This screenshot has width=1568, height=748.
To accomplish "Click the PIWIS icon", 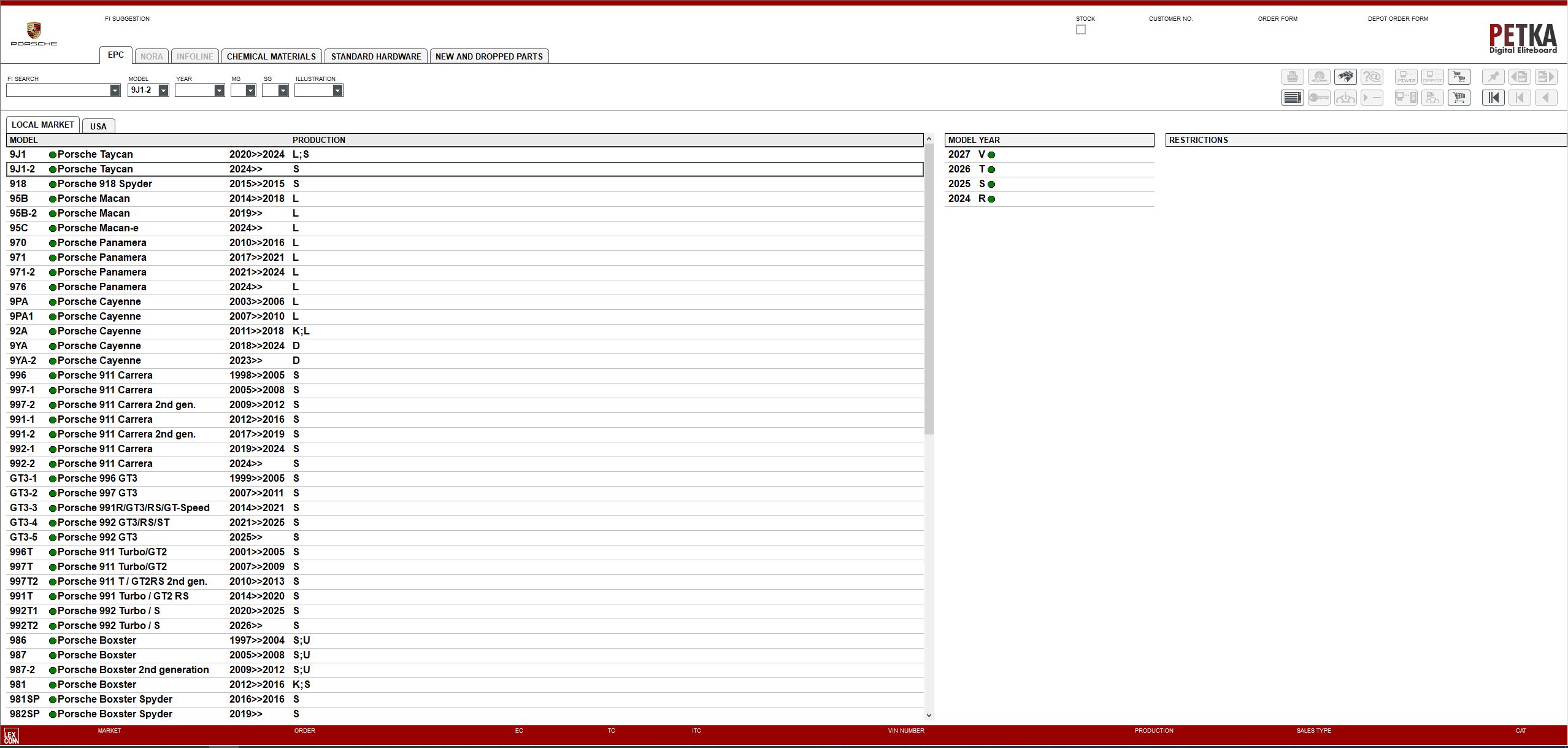I will (1405, 77).
